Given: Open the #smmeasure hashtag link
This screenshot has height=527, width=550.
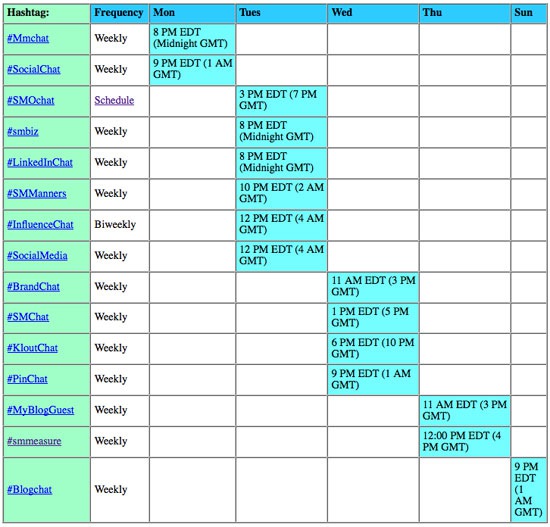Looking at the screenshot, I should [34, 441].
